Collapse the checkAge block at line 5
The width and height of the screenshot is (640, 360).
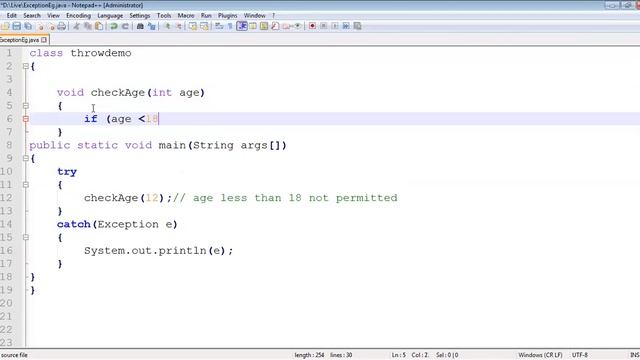pyautogui.click(x=26, y=106)
